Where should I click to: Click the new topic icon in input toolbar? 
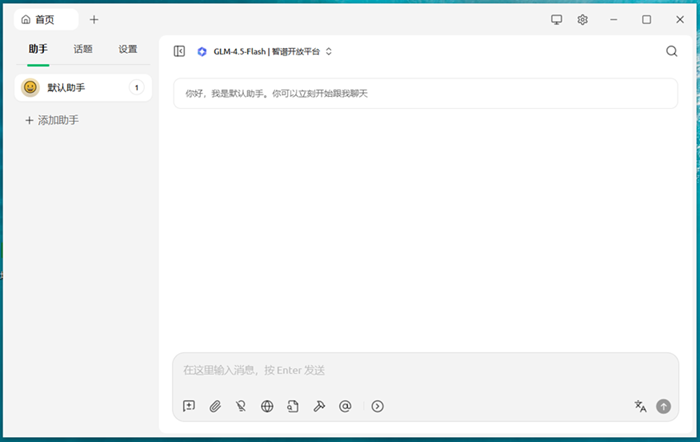189,406
